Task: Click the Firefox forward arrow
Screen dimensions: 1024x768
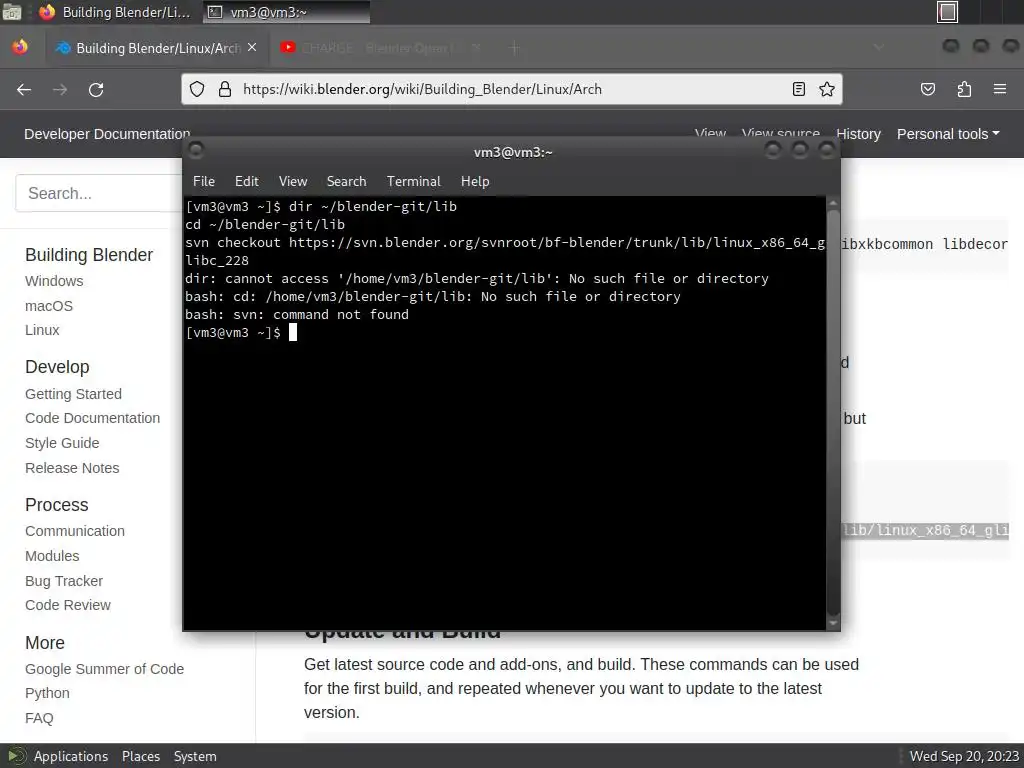Action: tap(60, 89)
